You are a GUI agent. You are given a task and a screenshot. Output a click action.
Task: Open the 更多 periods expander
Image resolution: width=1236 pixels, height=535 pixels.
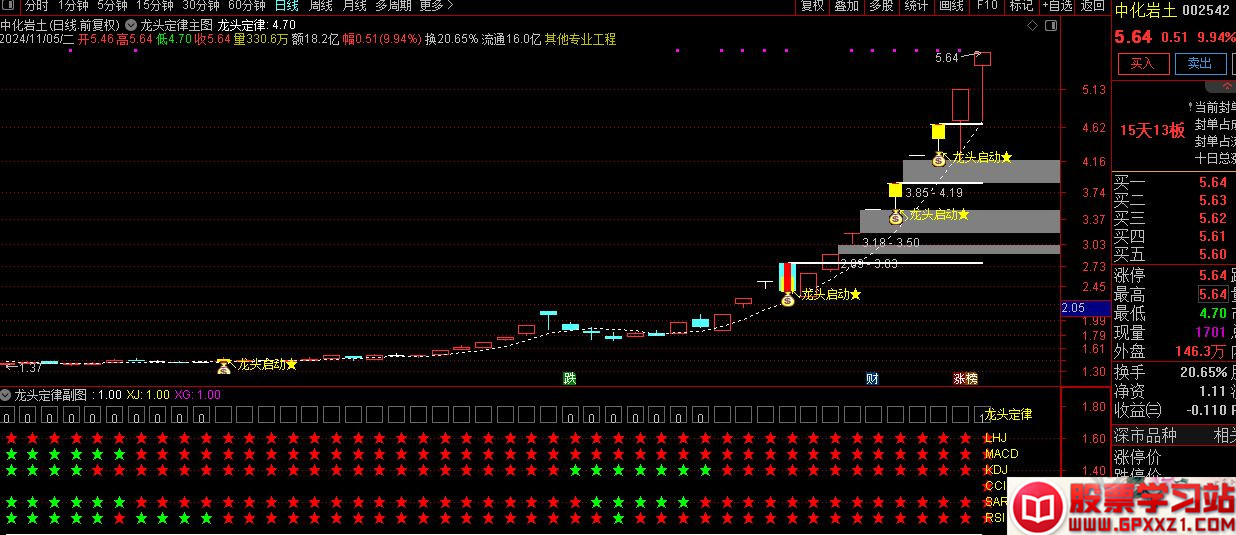[x=432, y=6]
